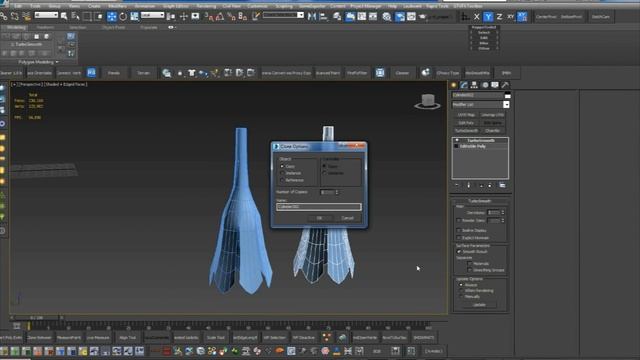Open the Display command panel tab

click(x=495, y=85)
